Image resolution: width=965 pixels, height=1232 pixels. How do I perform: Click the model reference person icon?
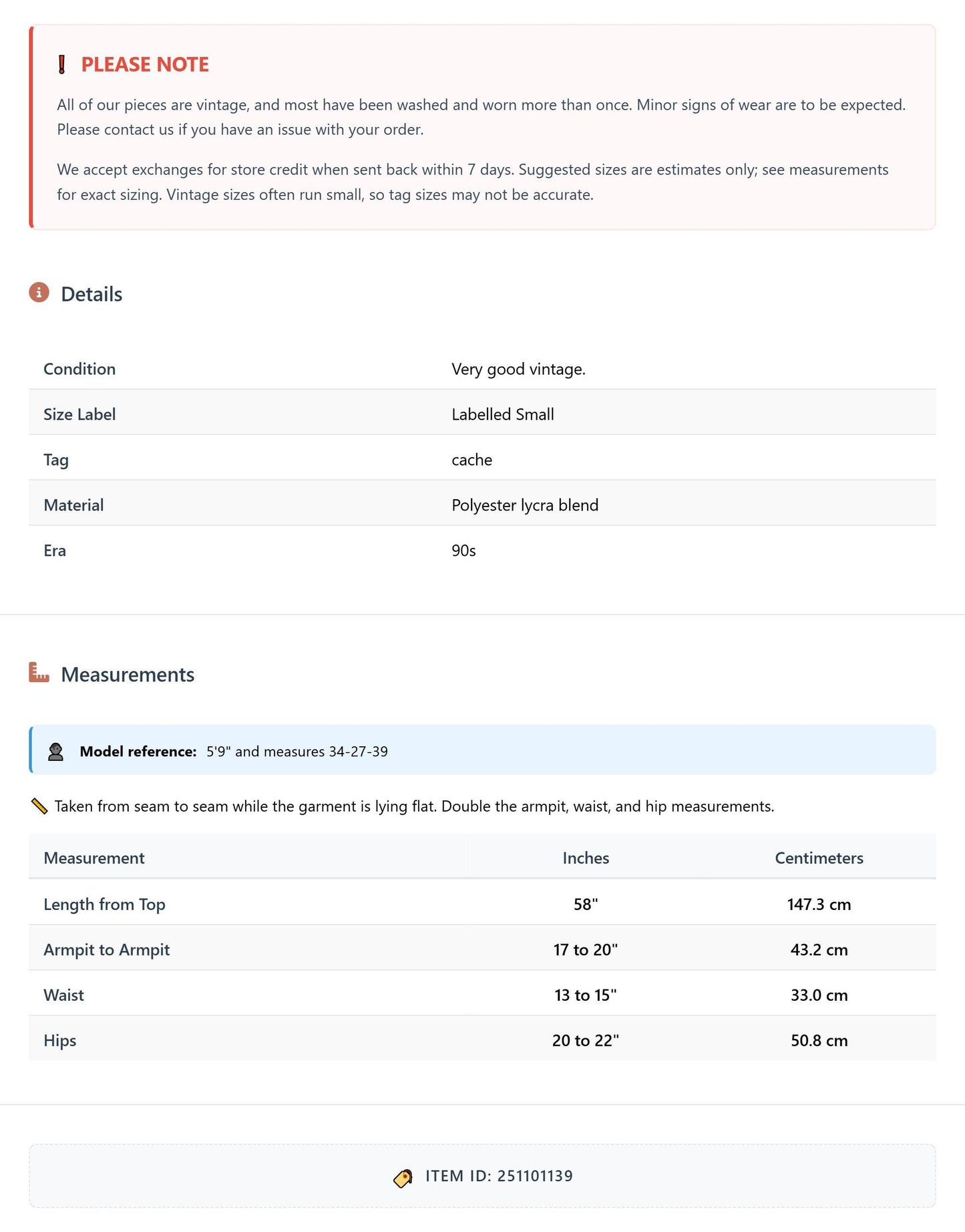56,752
